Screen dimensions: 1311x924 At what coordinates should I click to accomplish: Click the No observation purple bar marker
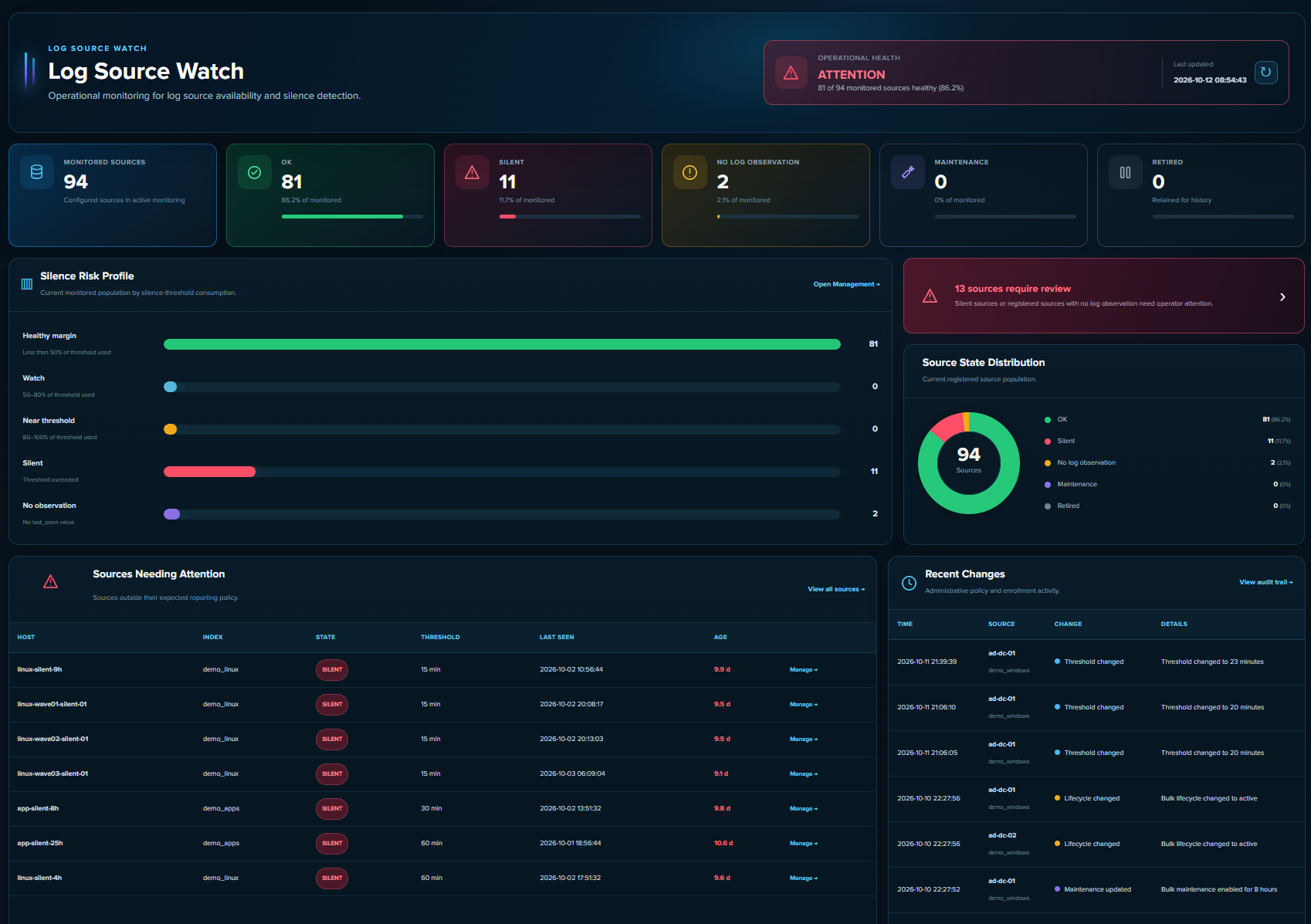click(x=171, y=514)
